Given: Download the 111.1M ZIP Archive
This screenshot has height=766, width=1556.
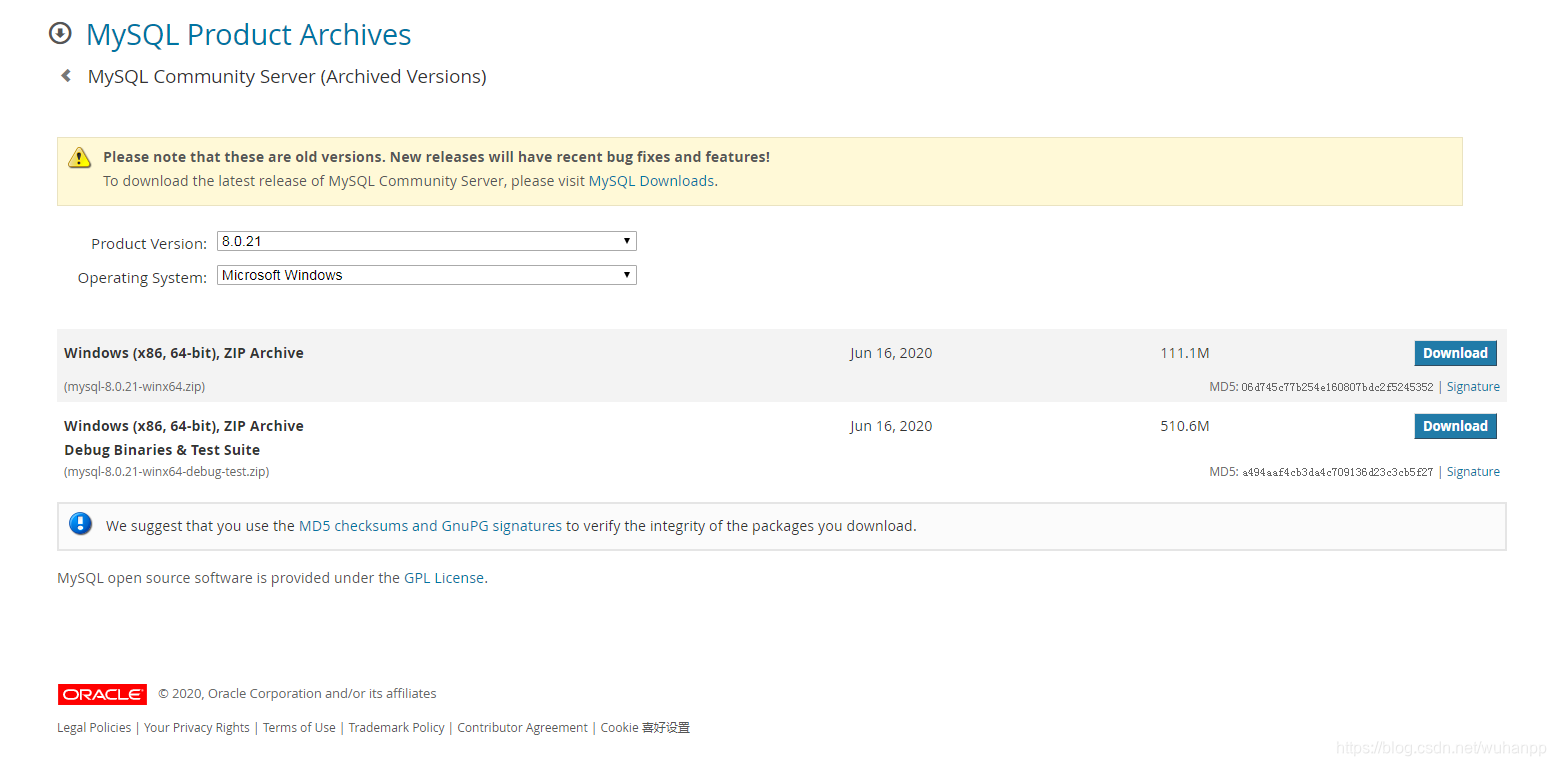Looking at the screenshot, I should tap(1455, 353).
